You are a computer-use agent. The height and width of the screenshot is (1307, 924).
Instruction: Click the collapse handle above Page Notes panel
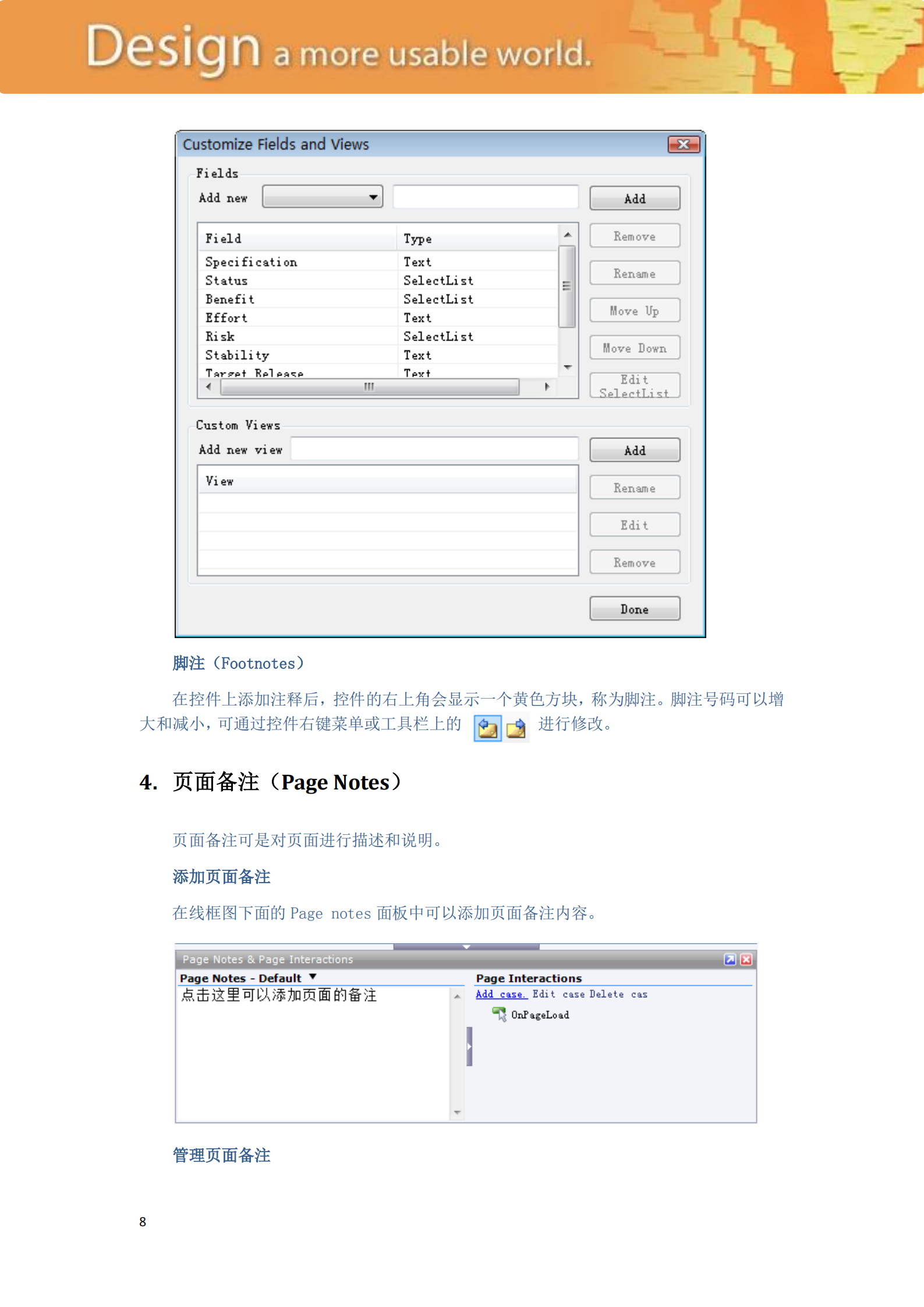(466, 947)
